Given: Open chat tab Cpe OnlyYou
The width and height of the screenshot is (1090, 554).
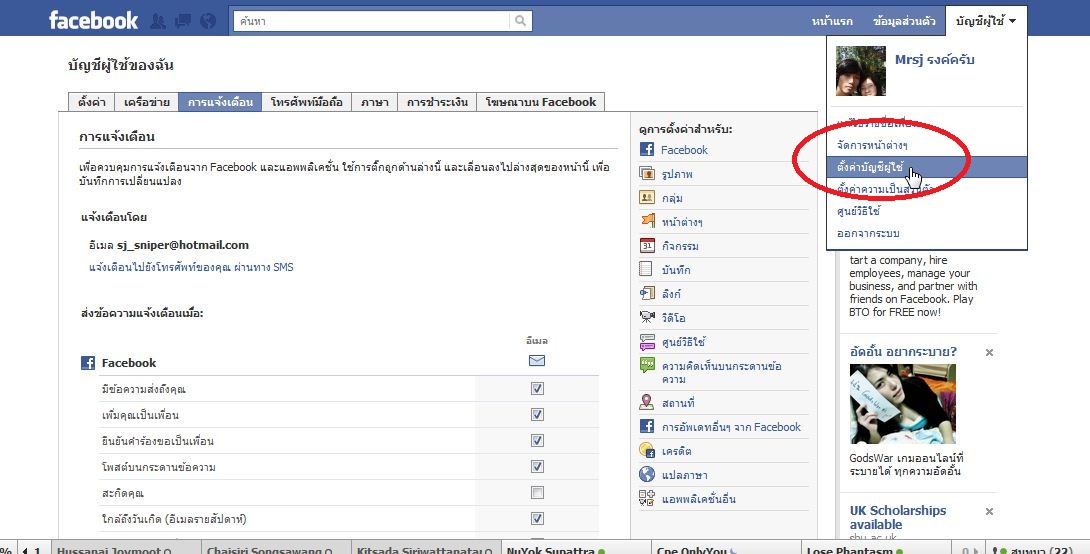Looking at the screenshot, I should 726,548.
